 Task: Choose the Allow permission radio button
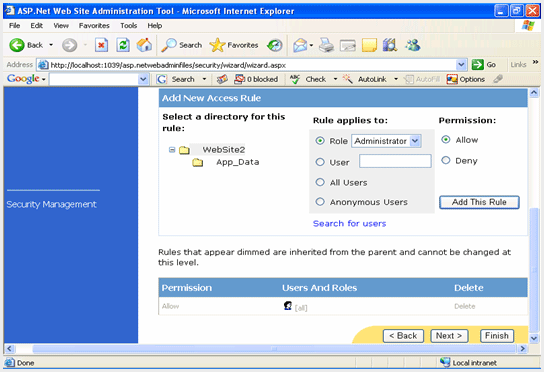446,140
